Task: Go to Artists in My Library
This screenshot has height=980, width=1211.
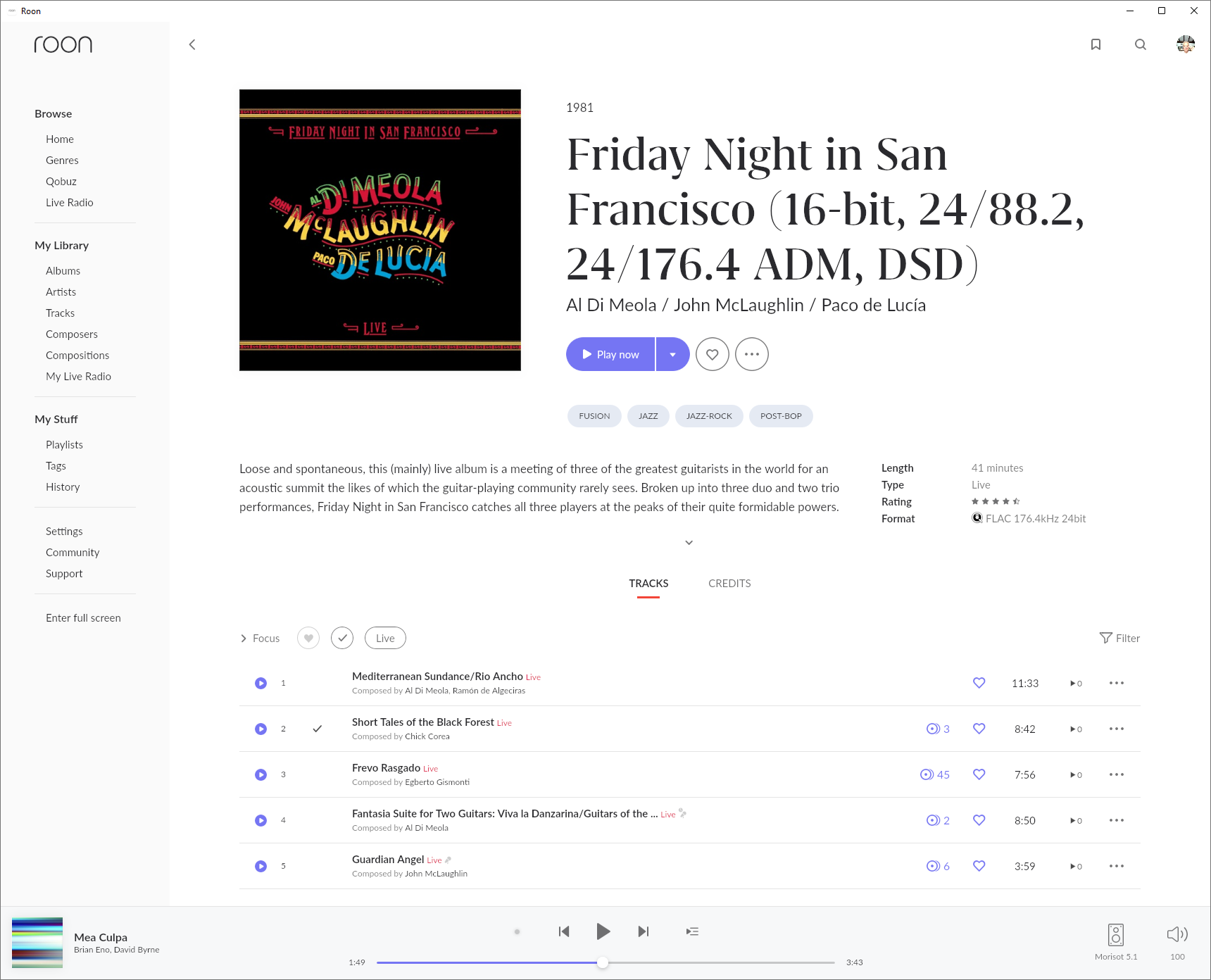Action: pos(61,292)
